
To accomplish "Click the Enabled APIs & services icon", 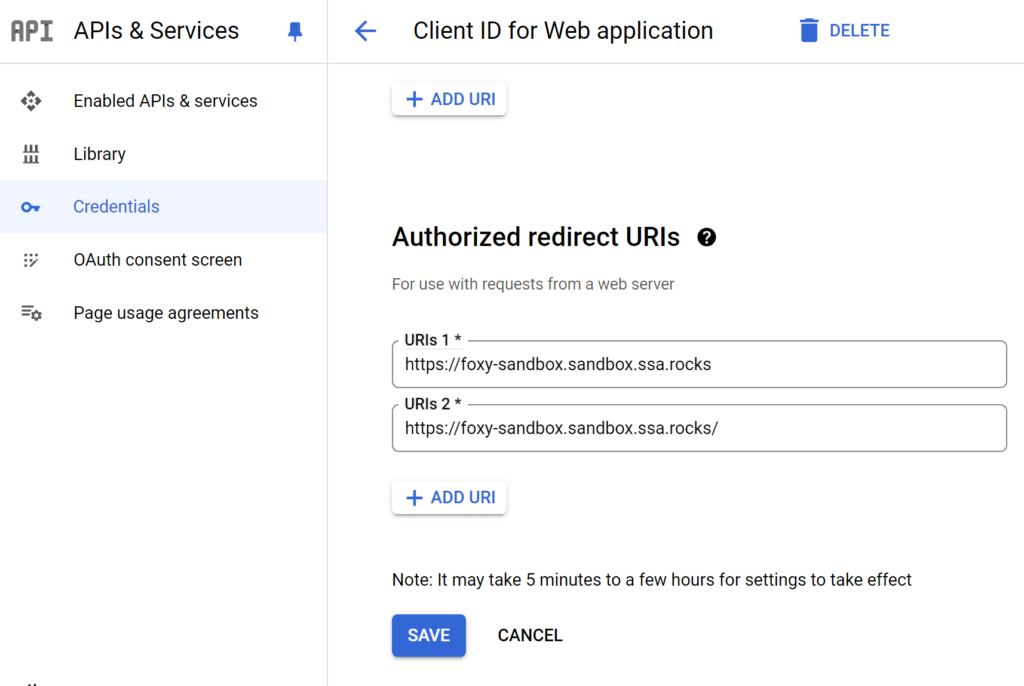I will tap(31, 101).
